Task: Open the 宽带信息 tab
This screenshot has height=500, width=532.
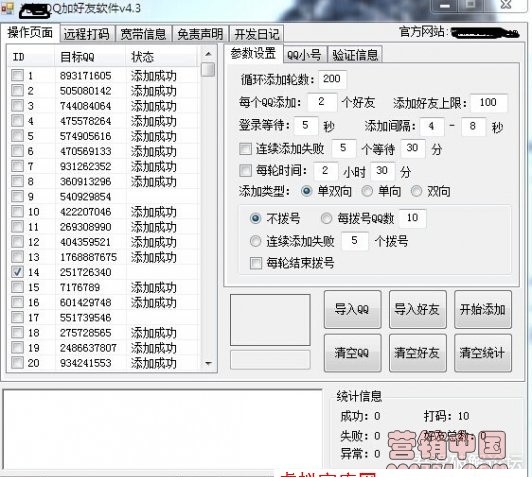Action: 144,34
